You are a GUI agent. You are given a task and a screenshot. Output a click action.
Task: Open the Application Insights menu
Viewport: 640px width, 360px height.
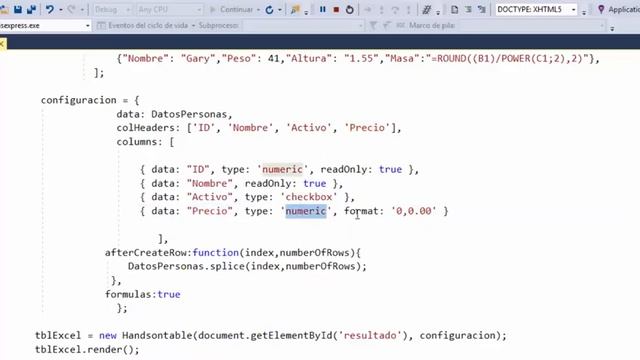(624, 9)
